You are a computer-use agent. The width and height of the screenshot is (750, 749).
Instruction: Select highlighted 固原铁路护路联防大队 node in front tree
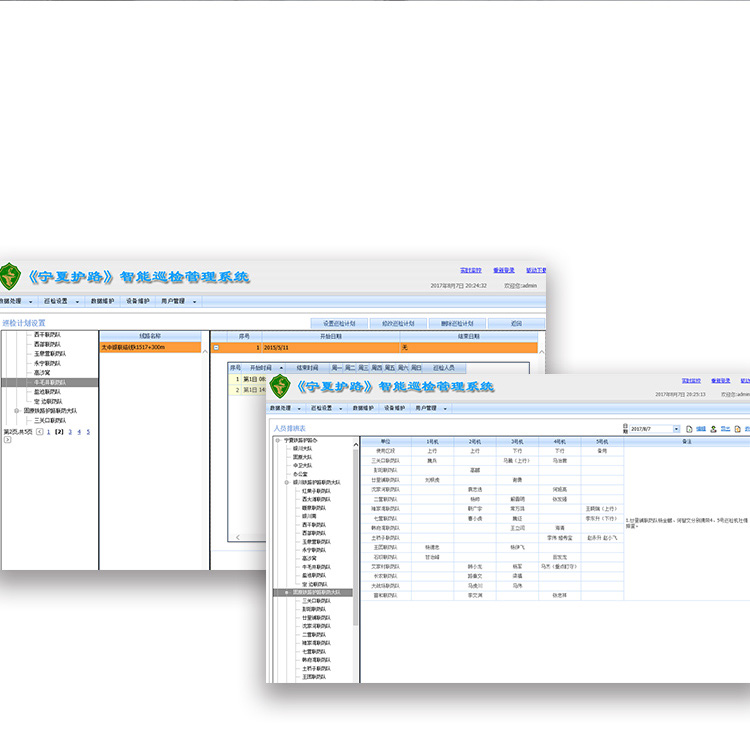(x=313, y=593)
